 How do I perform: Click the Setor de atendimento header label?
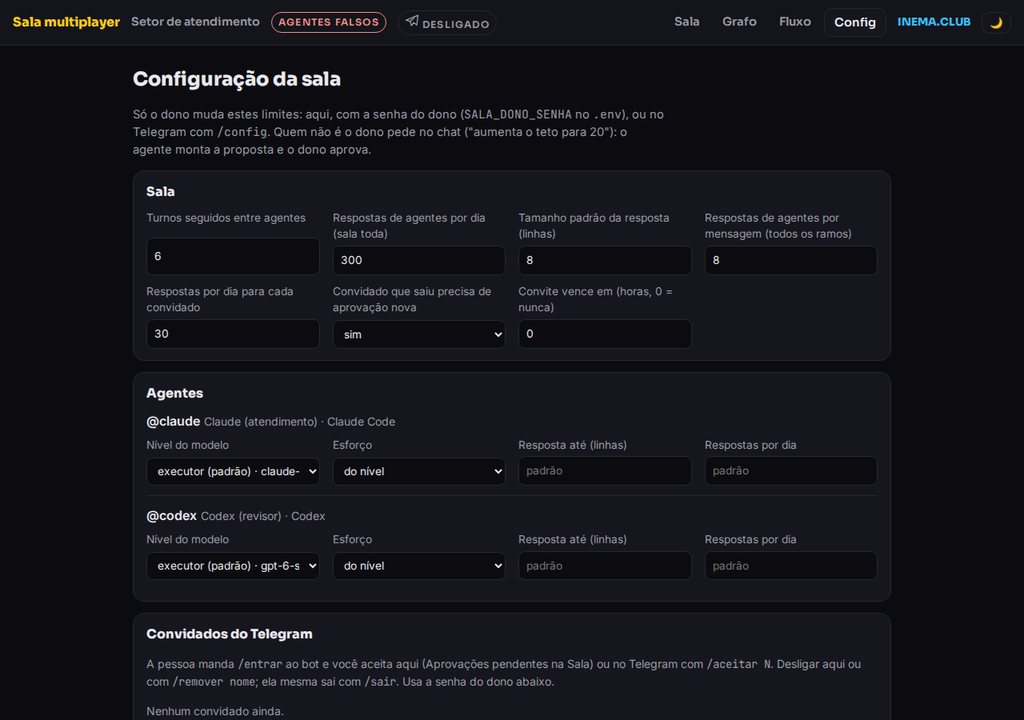[x=195, y=22]
